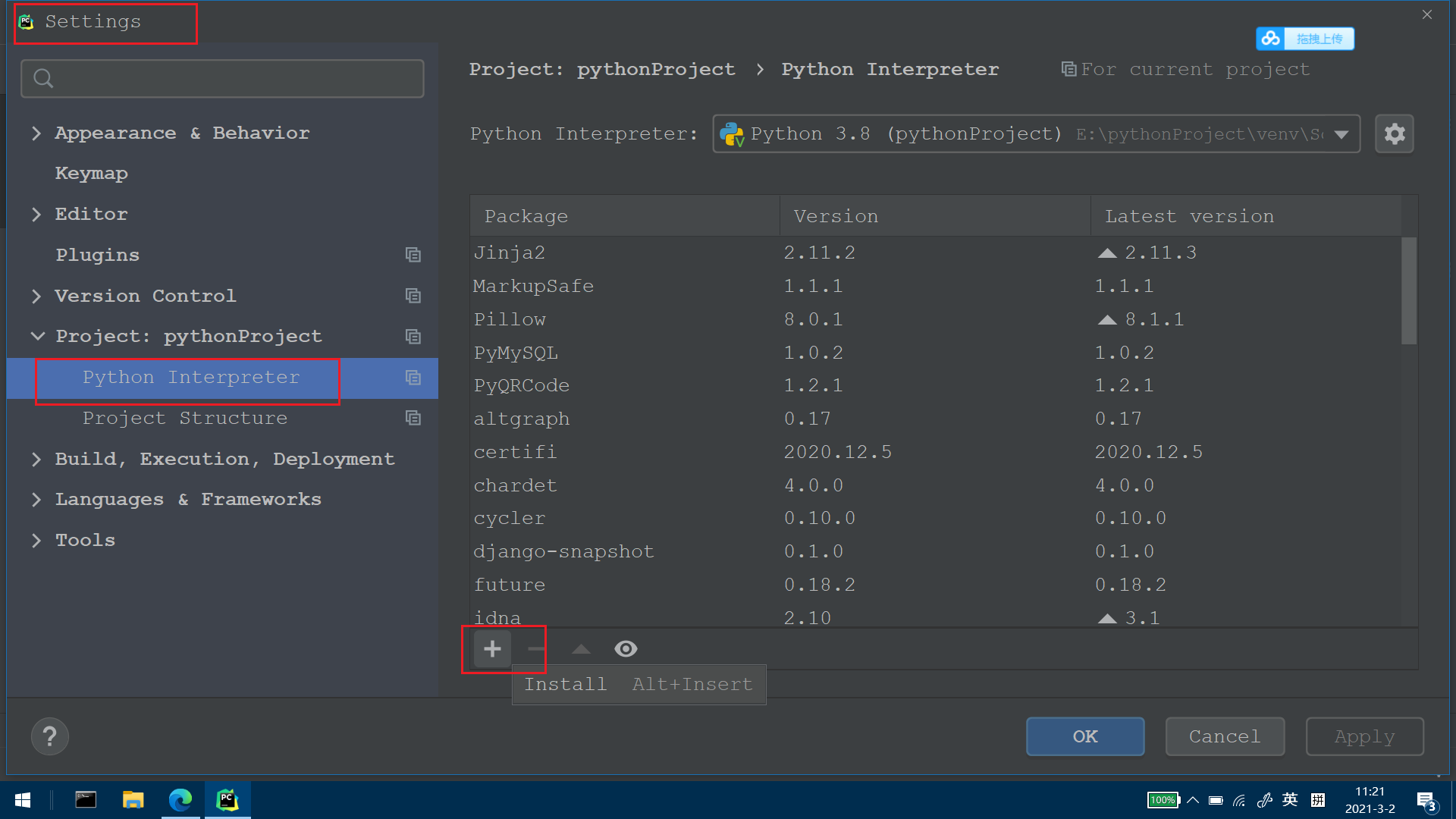Screen dimensions: 1456x819
Task: Click the upgrade arrow next to Jinja2 2.11.3
Action: (1107, 253)
